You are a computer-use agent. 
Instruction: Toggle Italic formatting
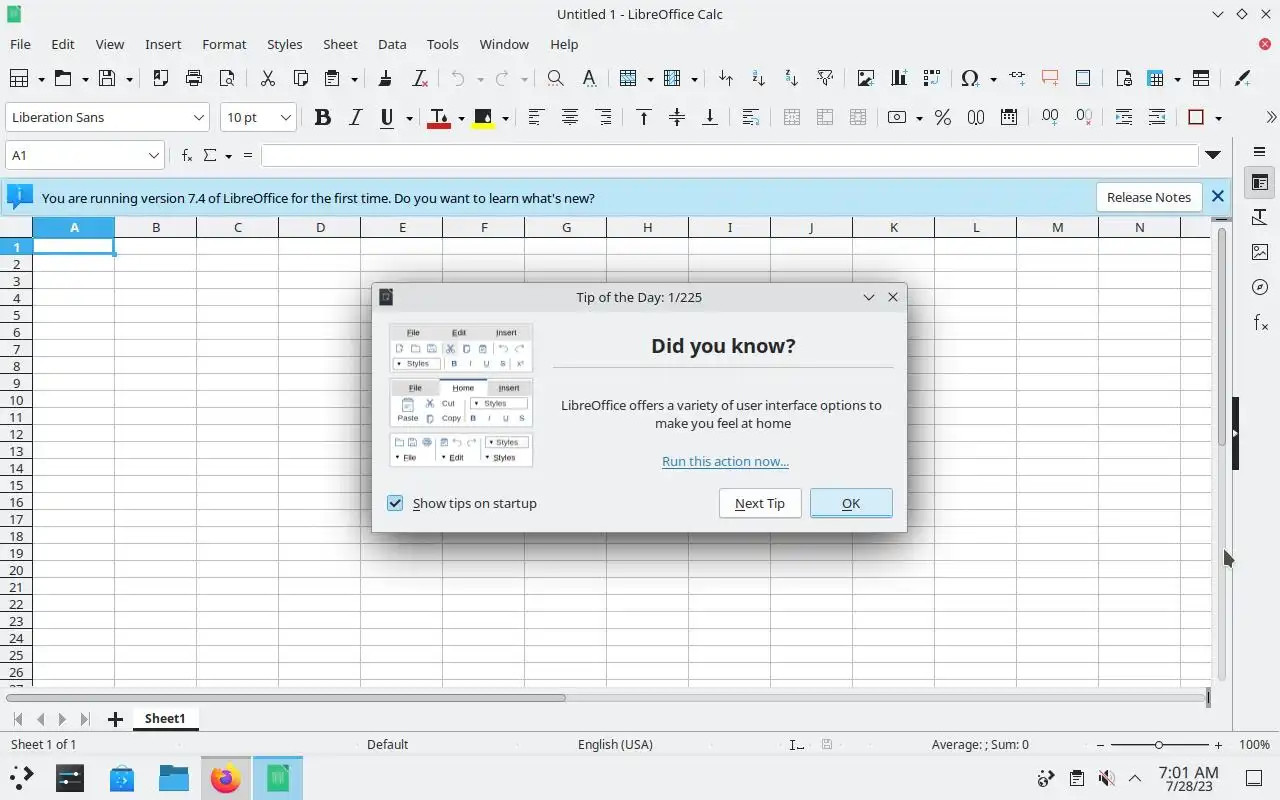pyautogui.click(x=354, y=117)
